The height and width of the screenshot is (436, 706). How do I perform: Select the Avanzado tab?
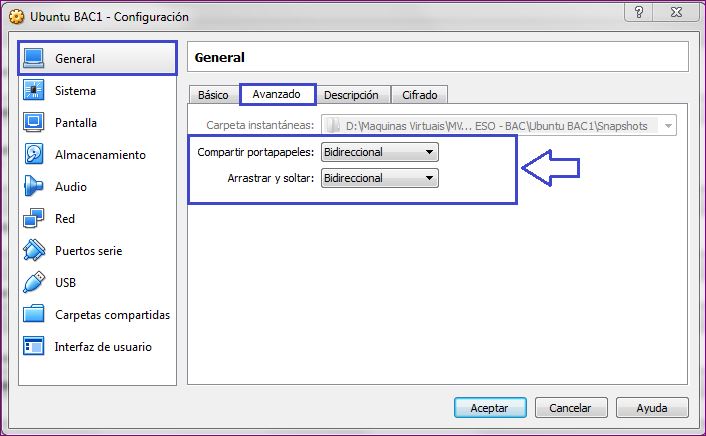[x=277, y=95]
